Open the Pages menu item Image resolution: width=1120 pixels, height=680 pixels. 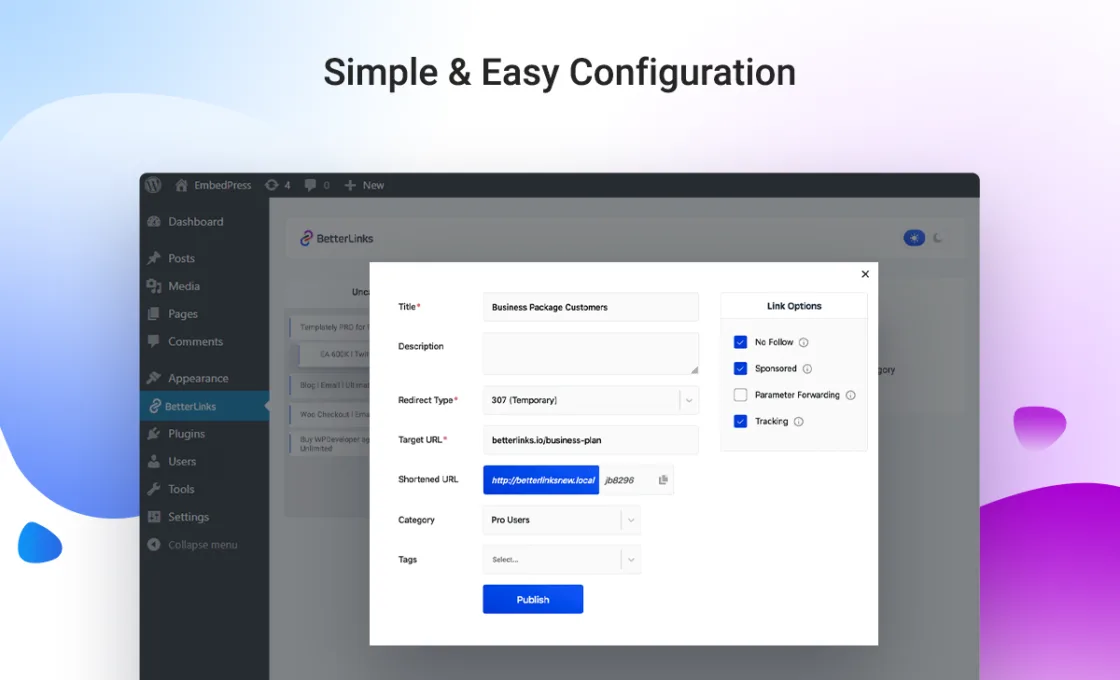(183, 314)
